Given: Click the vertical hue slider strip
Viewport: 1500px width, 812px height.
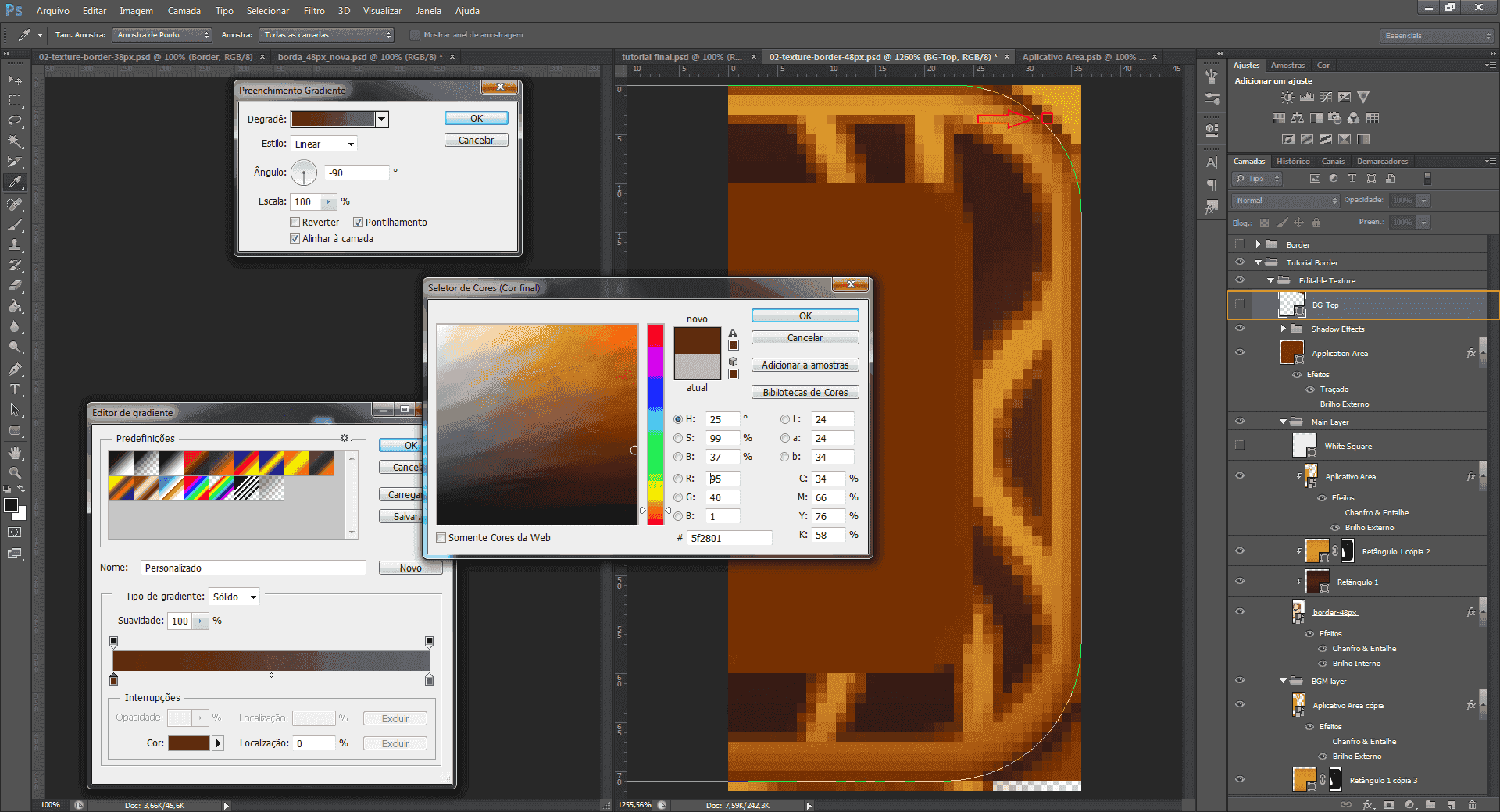Looking at the screenshot, I should click(x=655, y=424).
